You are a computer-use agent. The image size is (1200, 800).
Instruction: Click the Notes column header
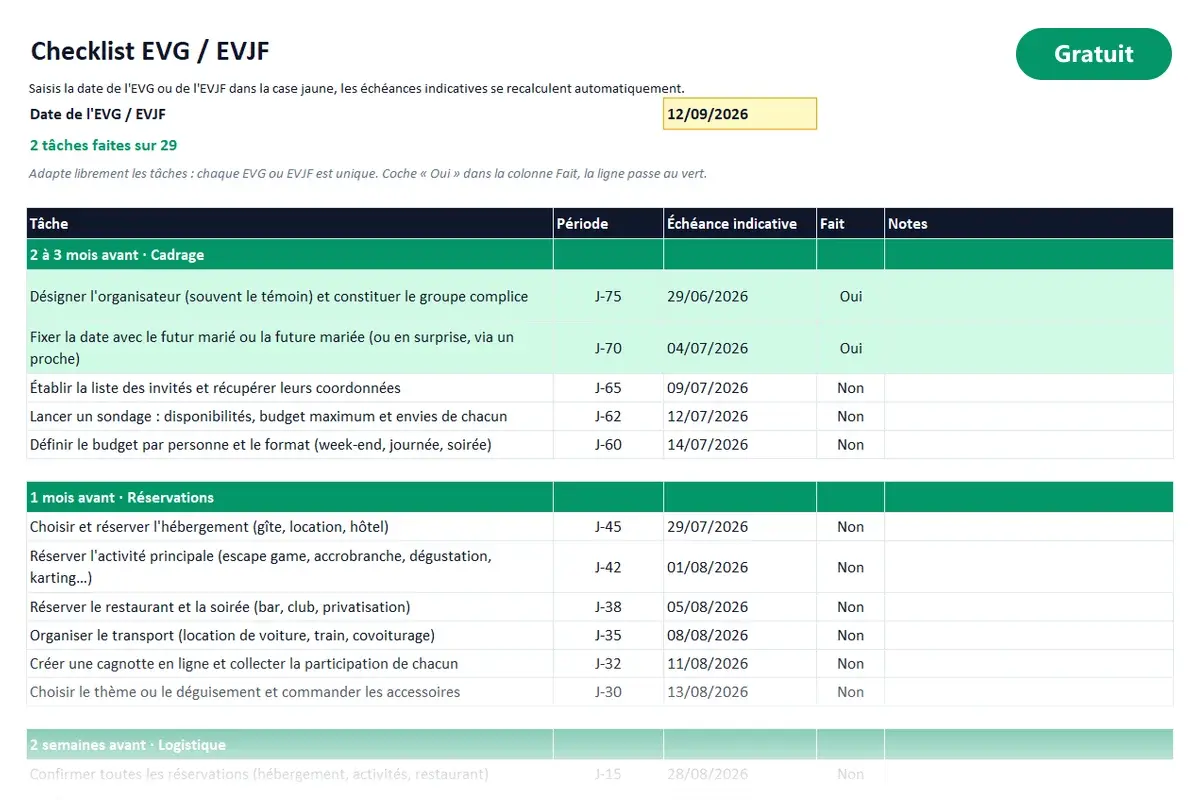coord(1029,223)
